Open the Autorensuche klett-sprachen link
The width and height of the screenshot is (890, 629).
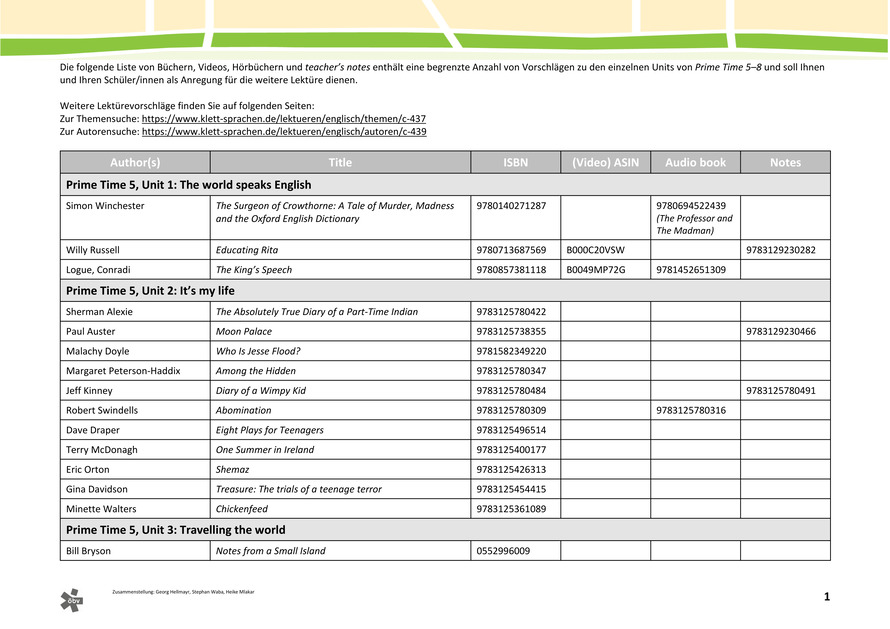point(284,131)
